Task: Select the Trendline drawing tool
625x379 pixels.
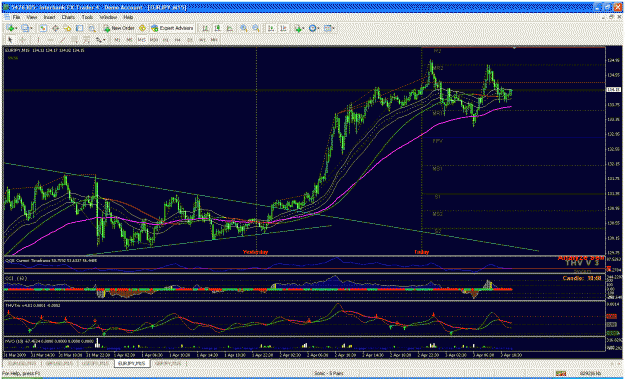Action: tap(62, 39)
